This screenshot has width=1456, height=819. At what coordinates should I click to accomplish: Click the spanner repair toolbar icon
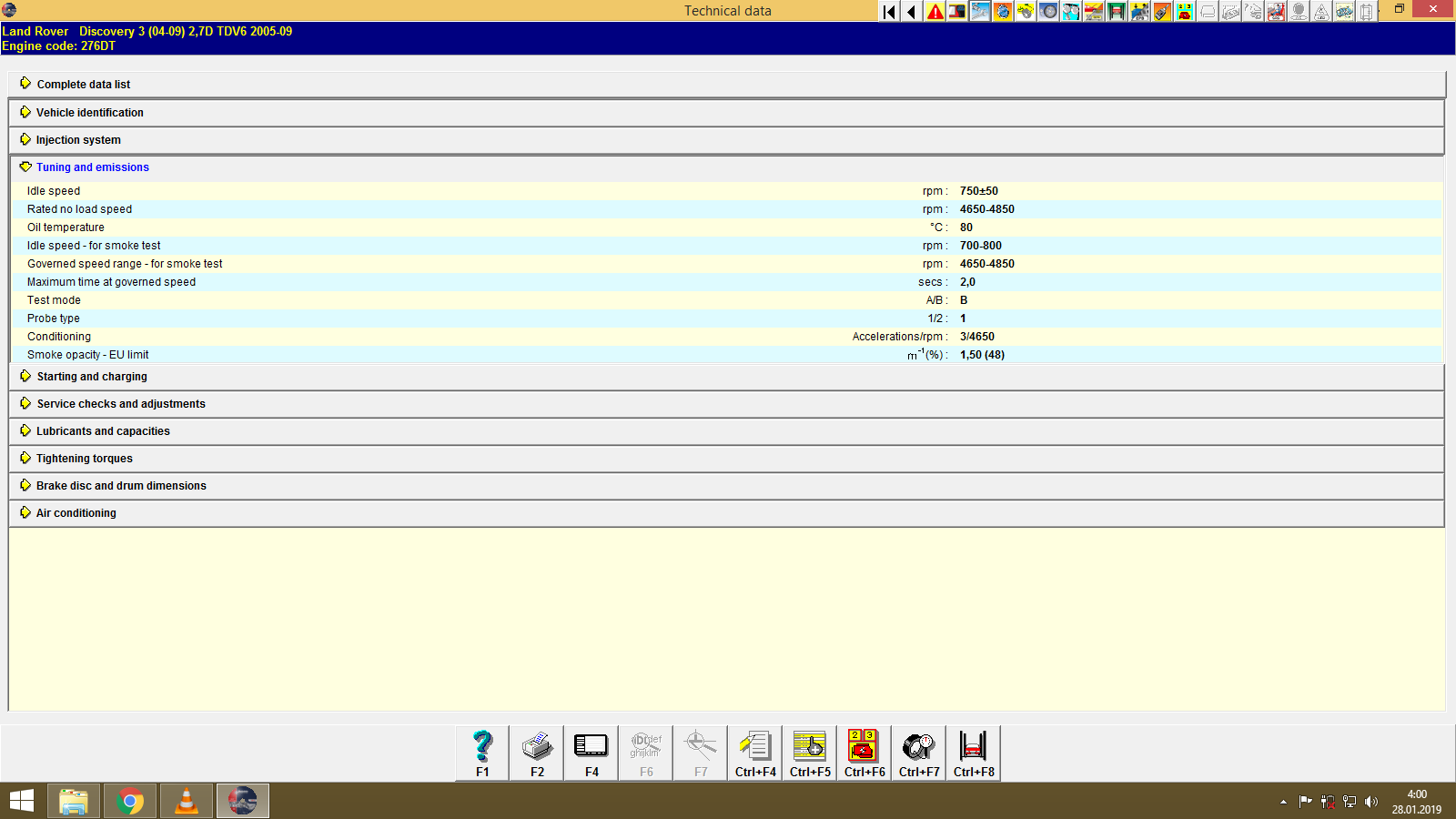pyautogui.click(x=980, y=12)
